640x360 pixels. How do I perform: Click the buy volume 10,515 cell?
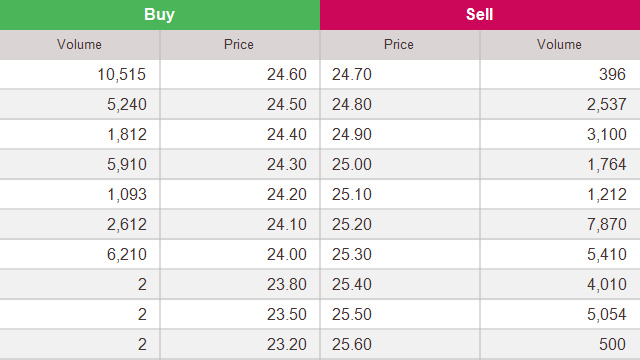80,74
